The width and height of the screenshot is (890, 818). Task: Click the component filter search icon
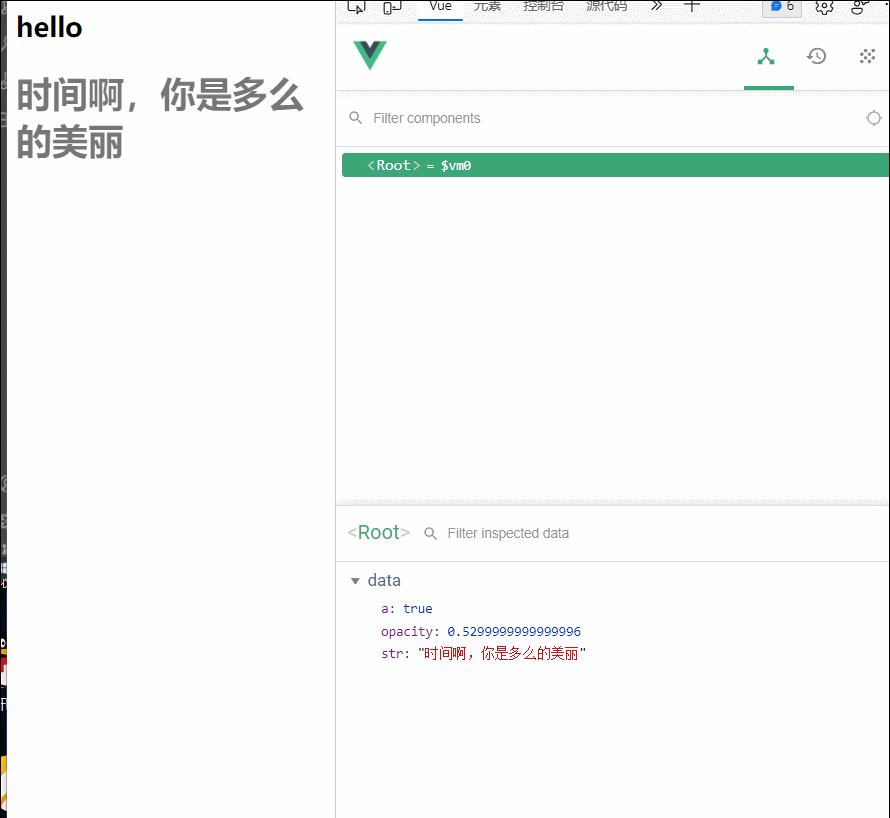click(356, 118)
